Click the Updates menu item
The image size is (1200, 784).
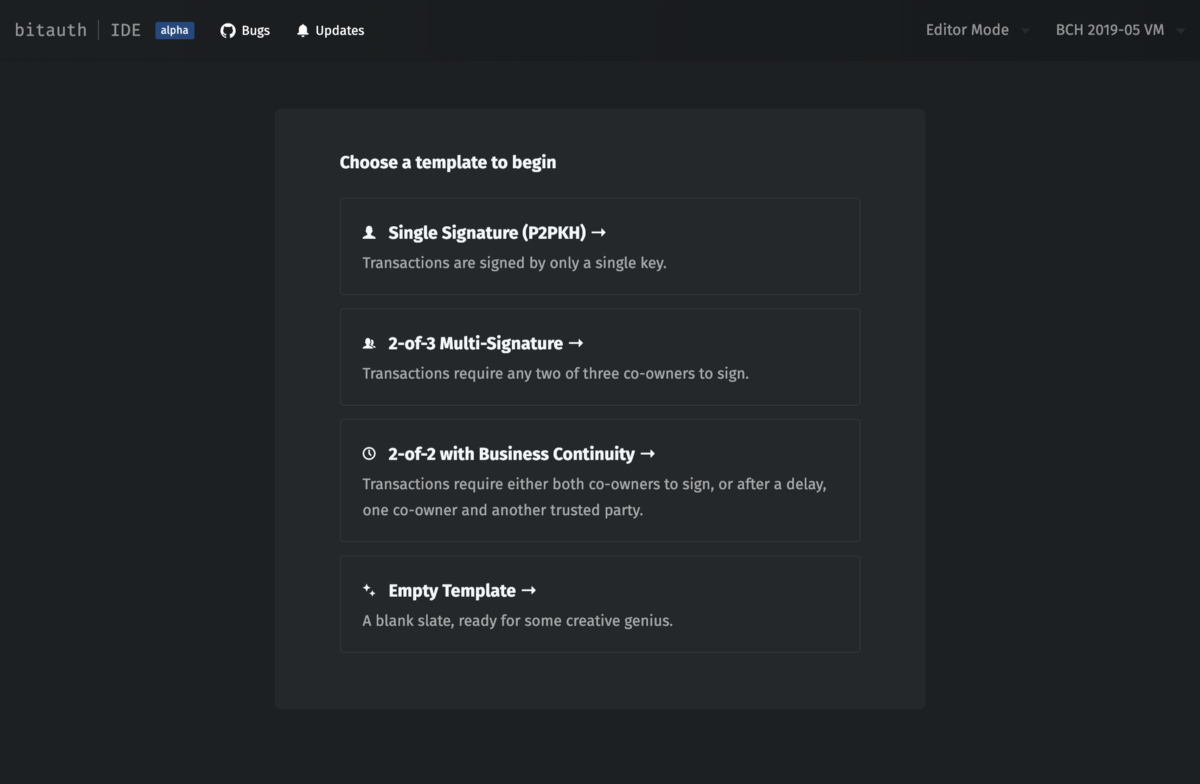click(338, 30)
